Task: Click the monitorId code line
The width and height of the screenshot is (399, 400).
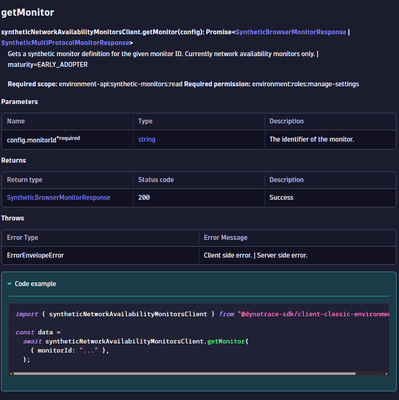Action: click(69, 350)
